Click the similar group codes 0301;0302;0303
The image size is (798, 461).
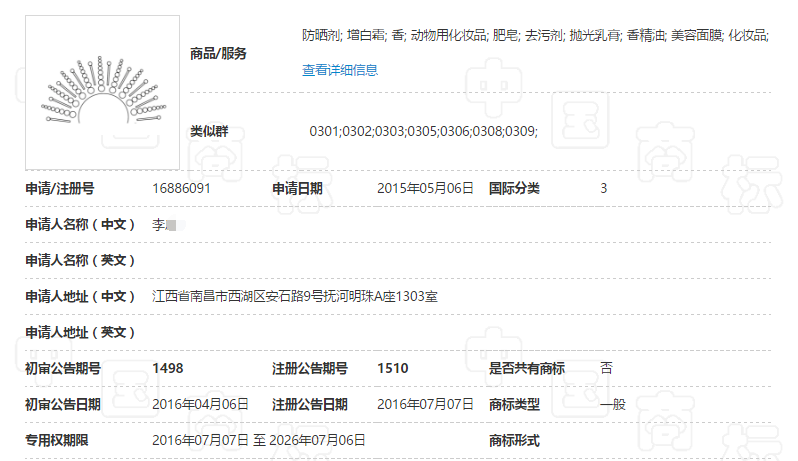tap(423, 131)
